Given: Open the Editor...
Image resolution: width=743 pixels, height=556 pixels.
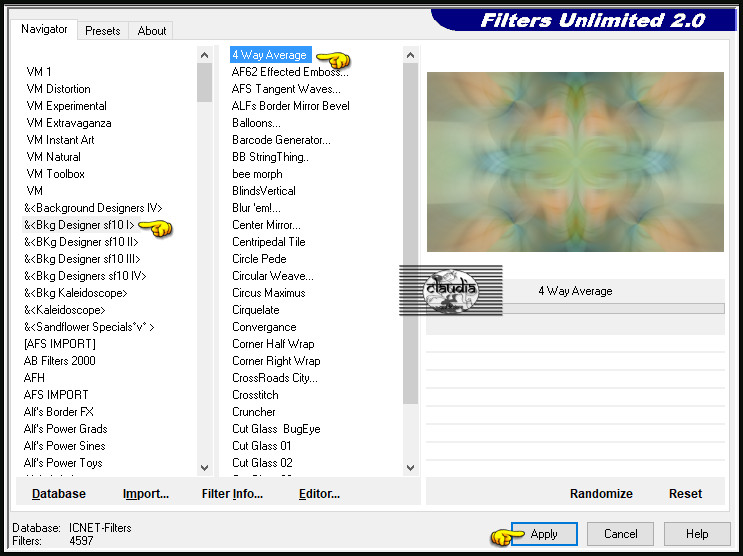Looking at the screenshot, I should (x=319, y=494).
